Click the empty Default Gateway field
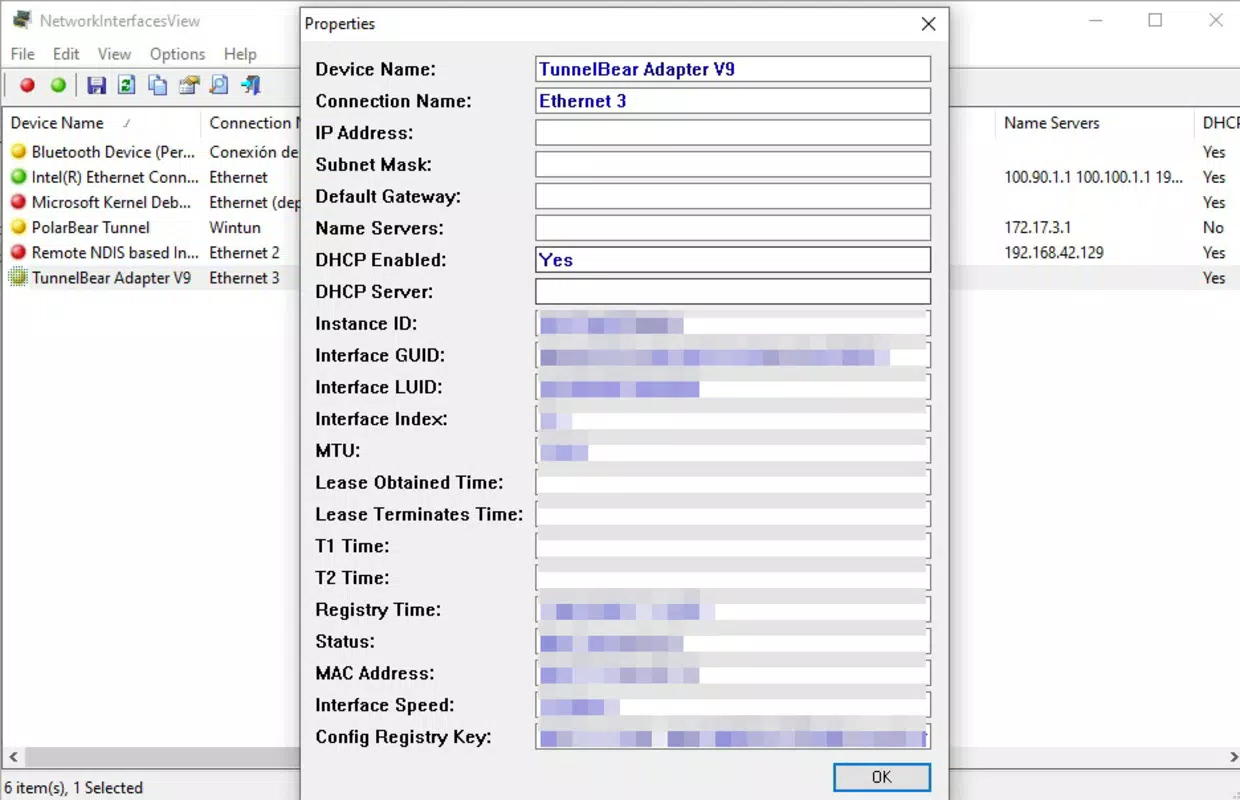This screenshot has width=1240, height=800. click(x=733, y=196)
